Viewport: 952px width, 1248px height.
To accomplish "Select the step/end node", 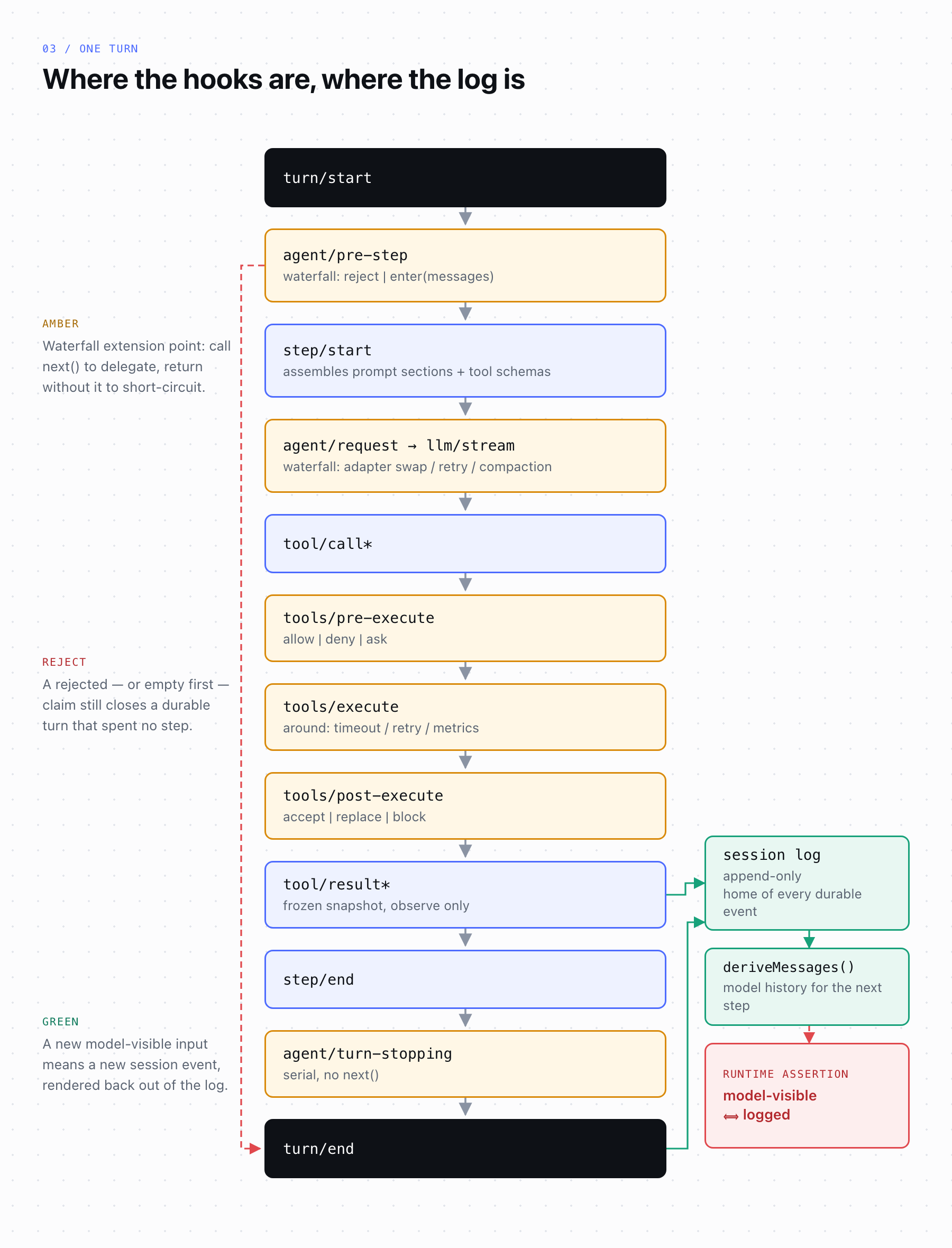I will click(465, 979).
